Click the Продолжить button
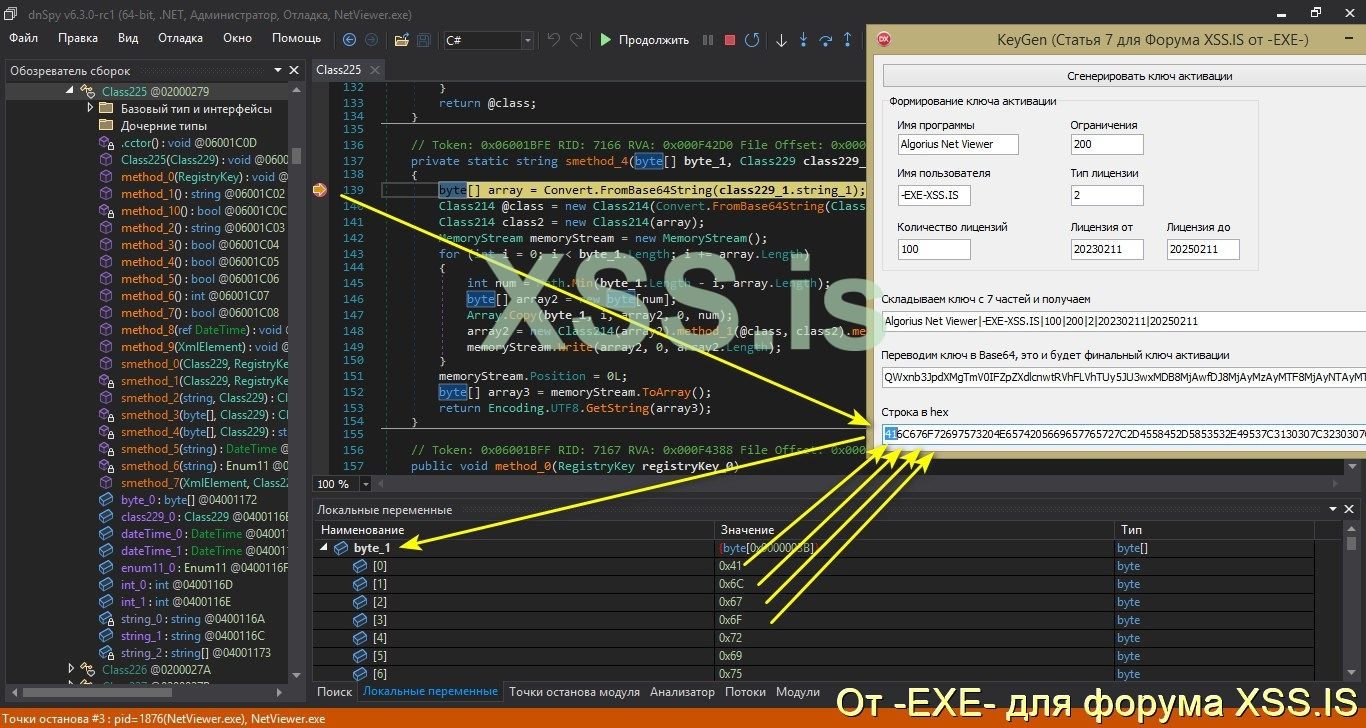 click(644, 40)
